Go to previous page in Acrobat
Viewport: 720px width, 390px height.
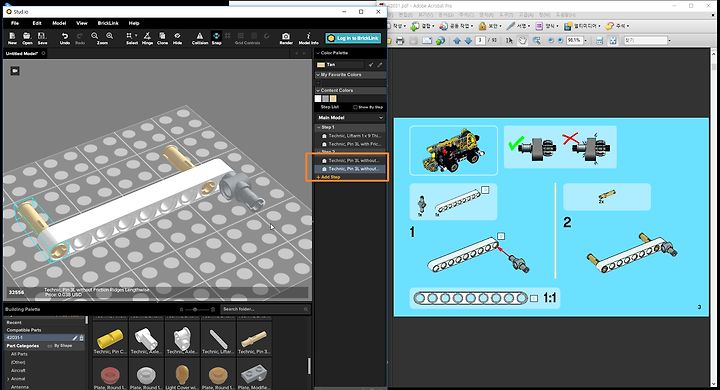456,40
